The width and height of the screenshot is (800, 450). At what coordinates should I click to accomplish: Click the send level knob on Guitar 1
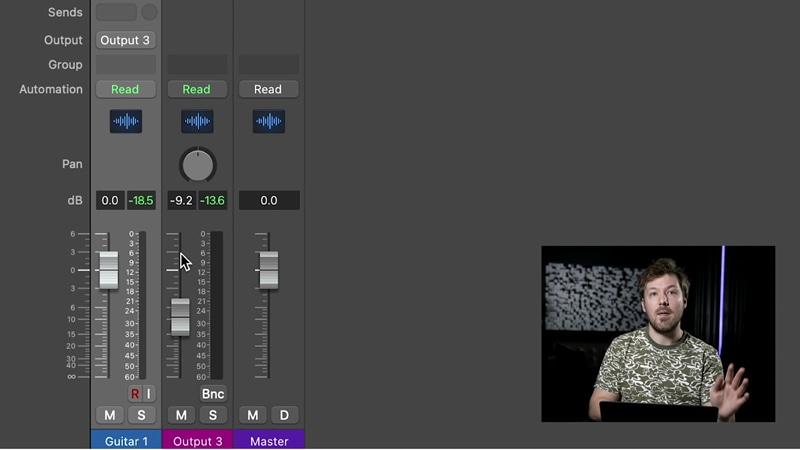tap(149, 12)
